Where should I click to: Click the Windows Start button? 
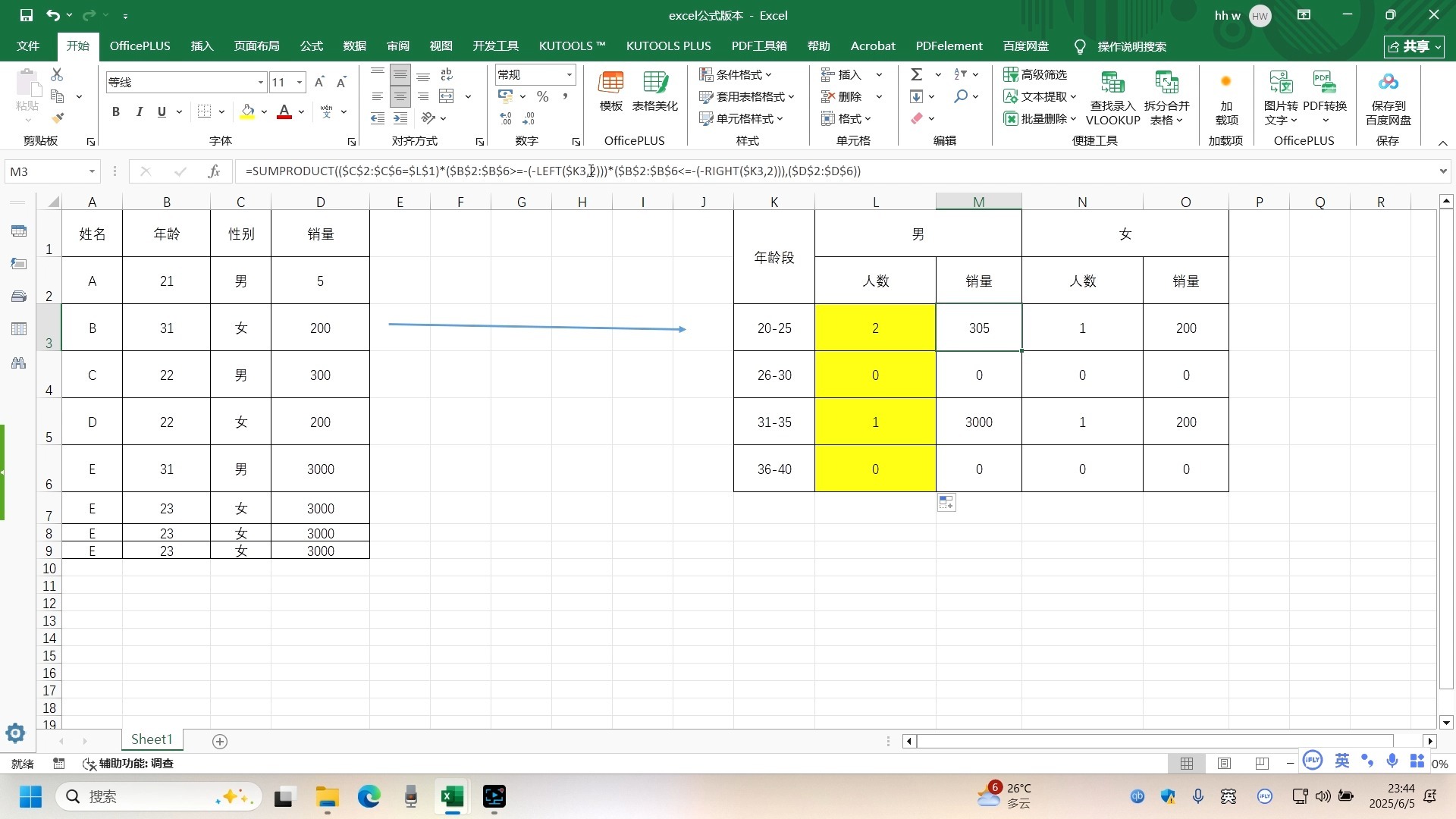coord(30,796)
